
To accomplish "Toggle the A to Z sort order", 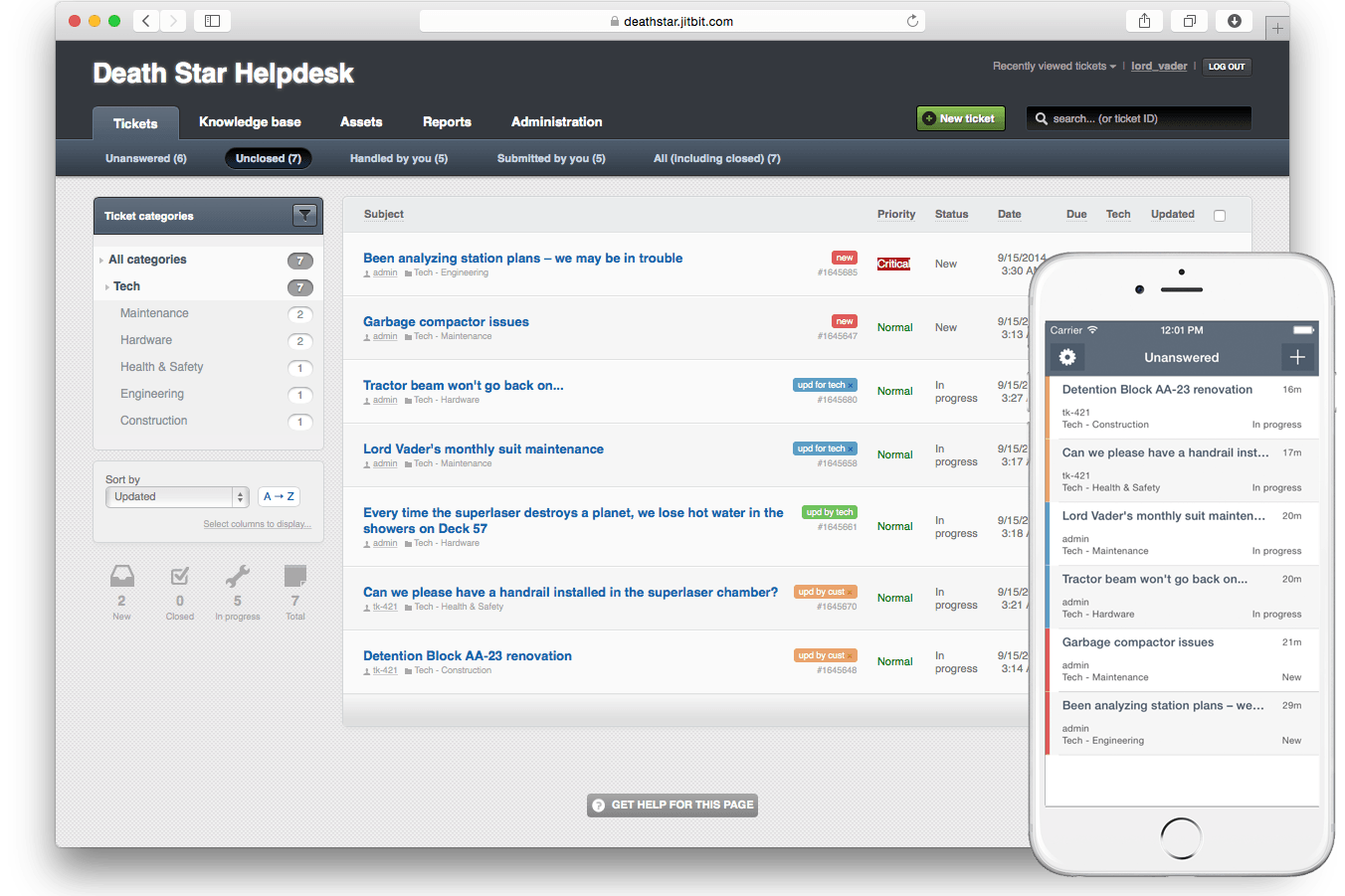I will point(279,496).
